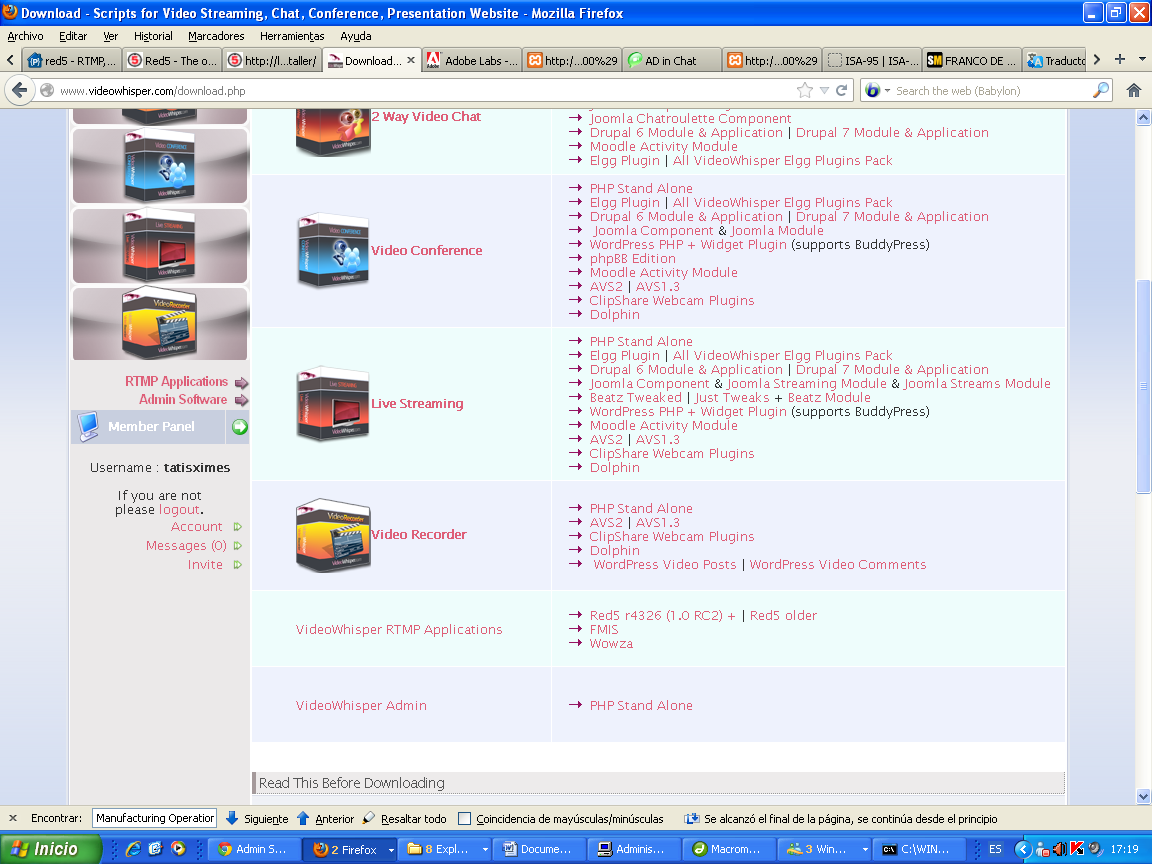Open the Archivo menu

pos(26,36)
